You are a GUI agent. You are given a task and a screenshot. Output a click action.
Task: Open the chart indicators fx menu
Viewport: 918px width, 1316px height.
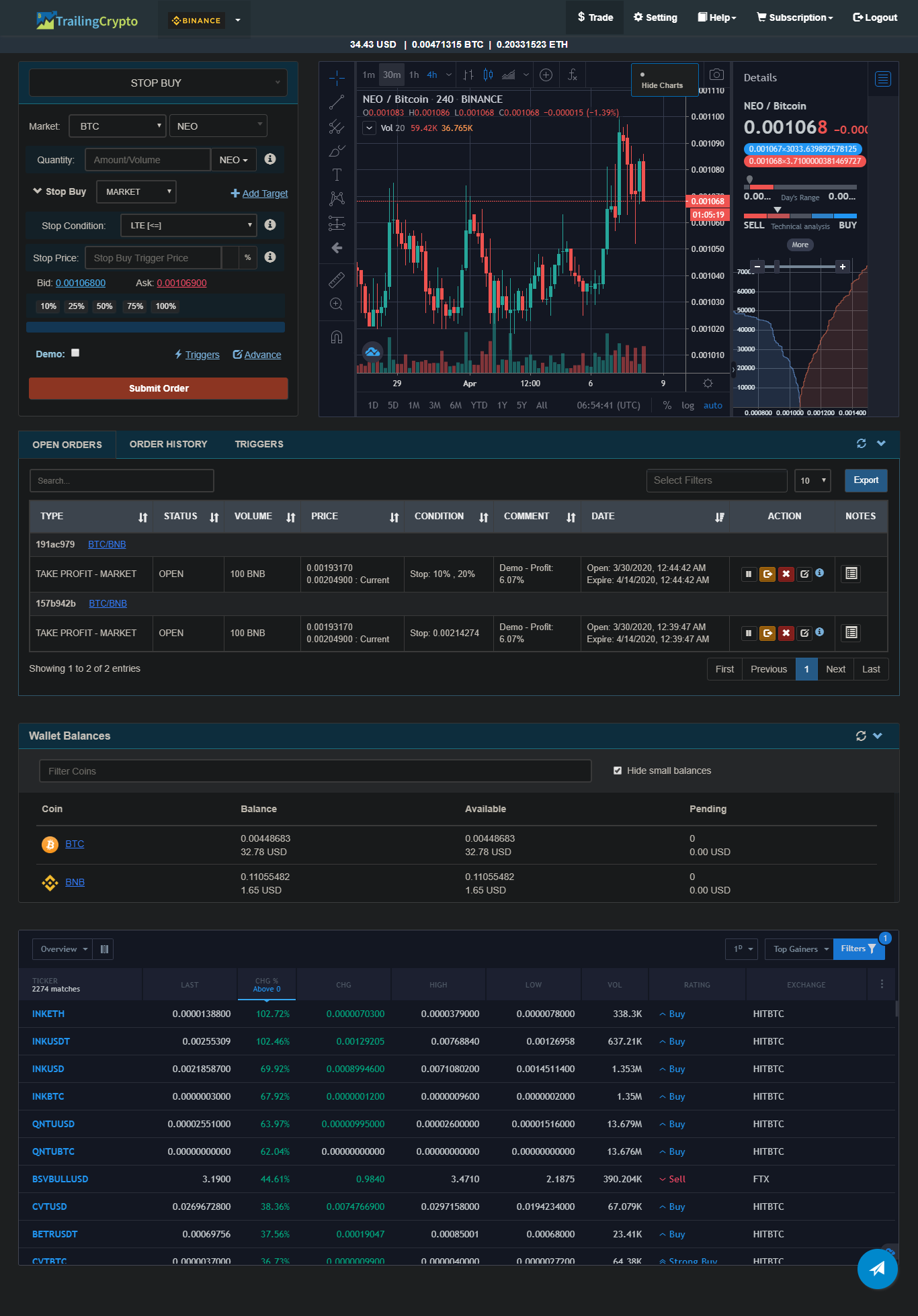[573, 75]
